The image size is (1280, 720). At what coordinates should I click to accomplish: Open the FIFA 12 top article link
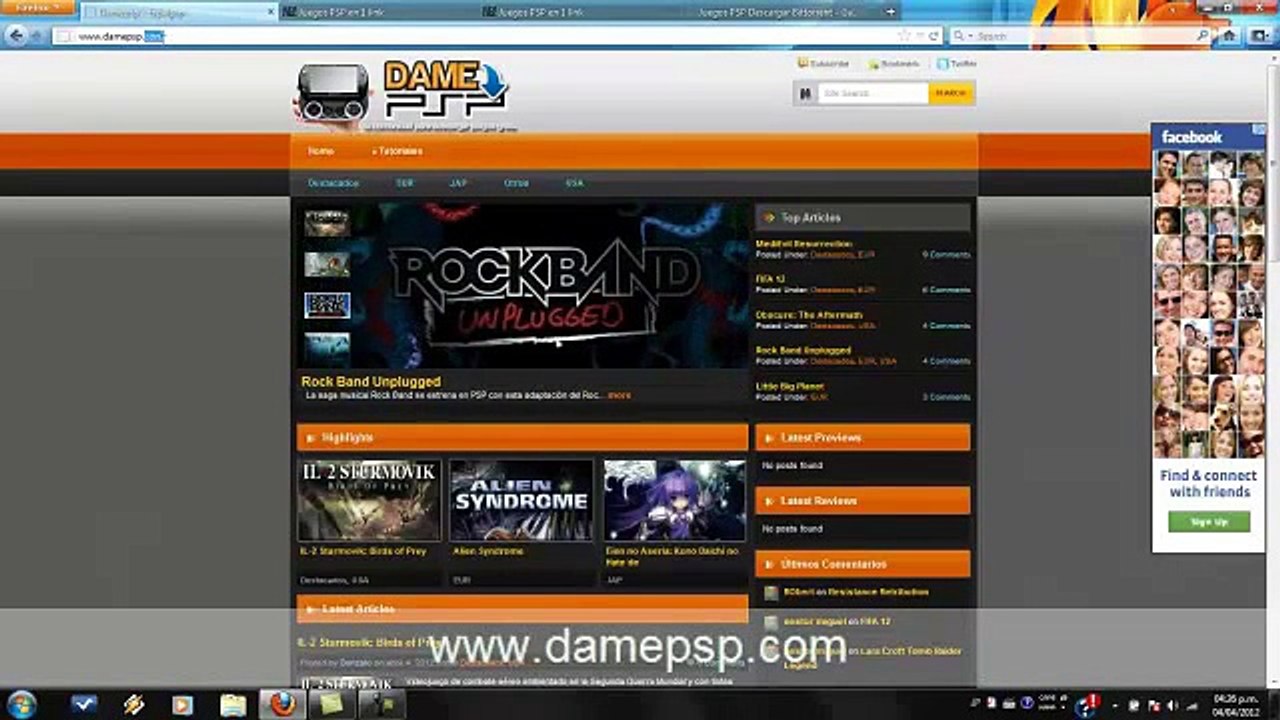pos(770,279)
